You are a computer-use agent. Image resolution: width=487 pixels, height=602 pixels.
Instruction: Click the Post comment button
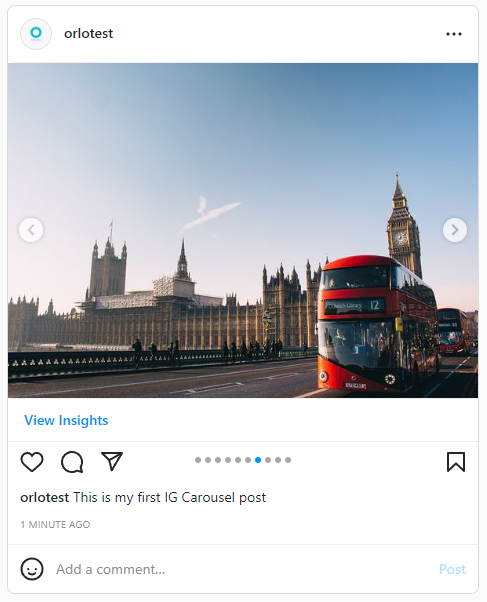[452, 569]
